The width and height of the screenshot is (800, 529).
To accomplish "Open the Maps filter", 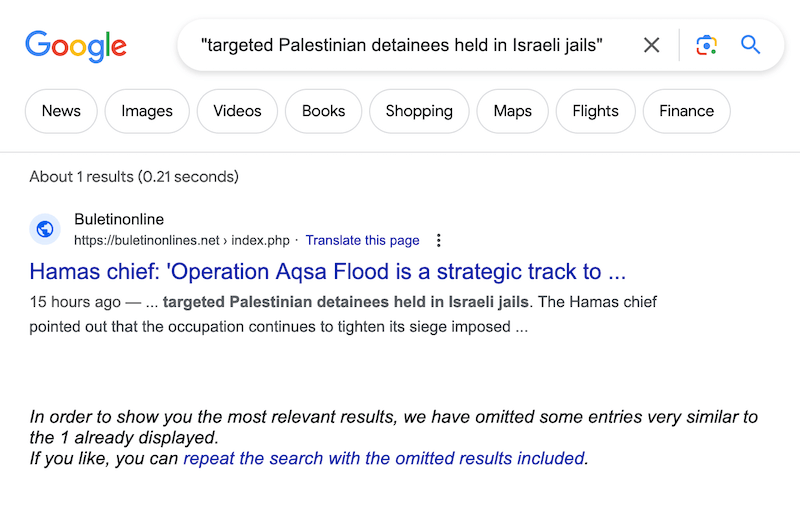I will (x=513, y=111).
